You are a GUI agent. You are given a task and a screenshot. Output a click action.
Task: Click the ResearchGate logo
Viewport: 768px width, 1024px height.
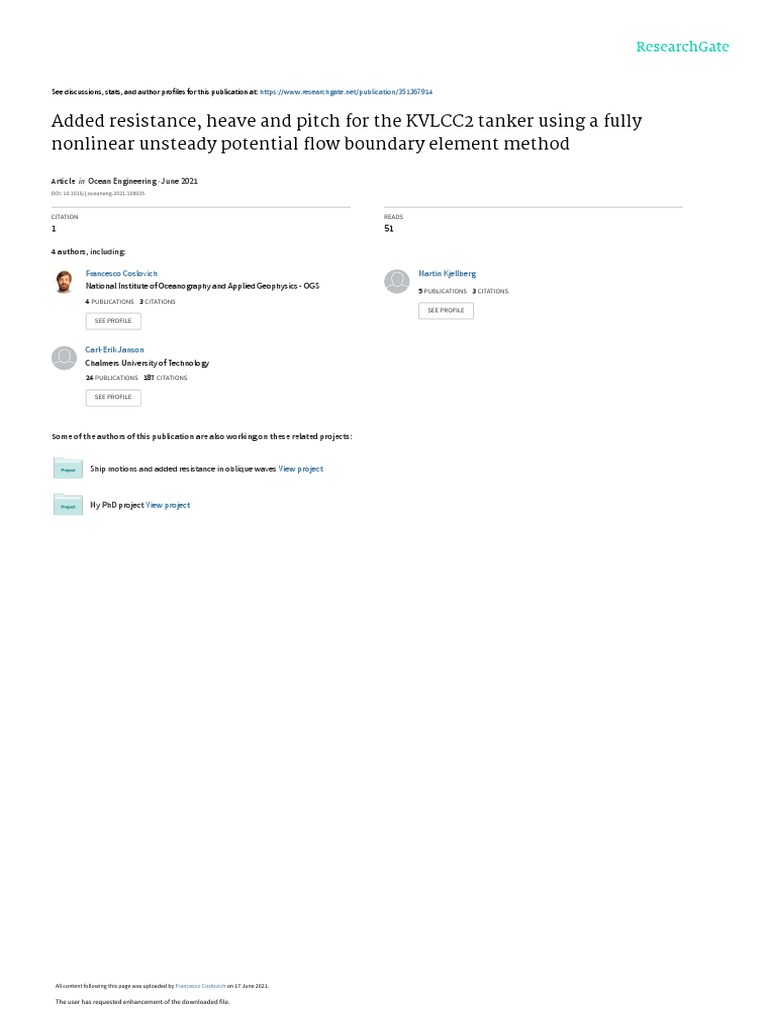tap(684, 47)
